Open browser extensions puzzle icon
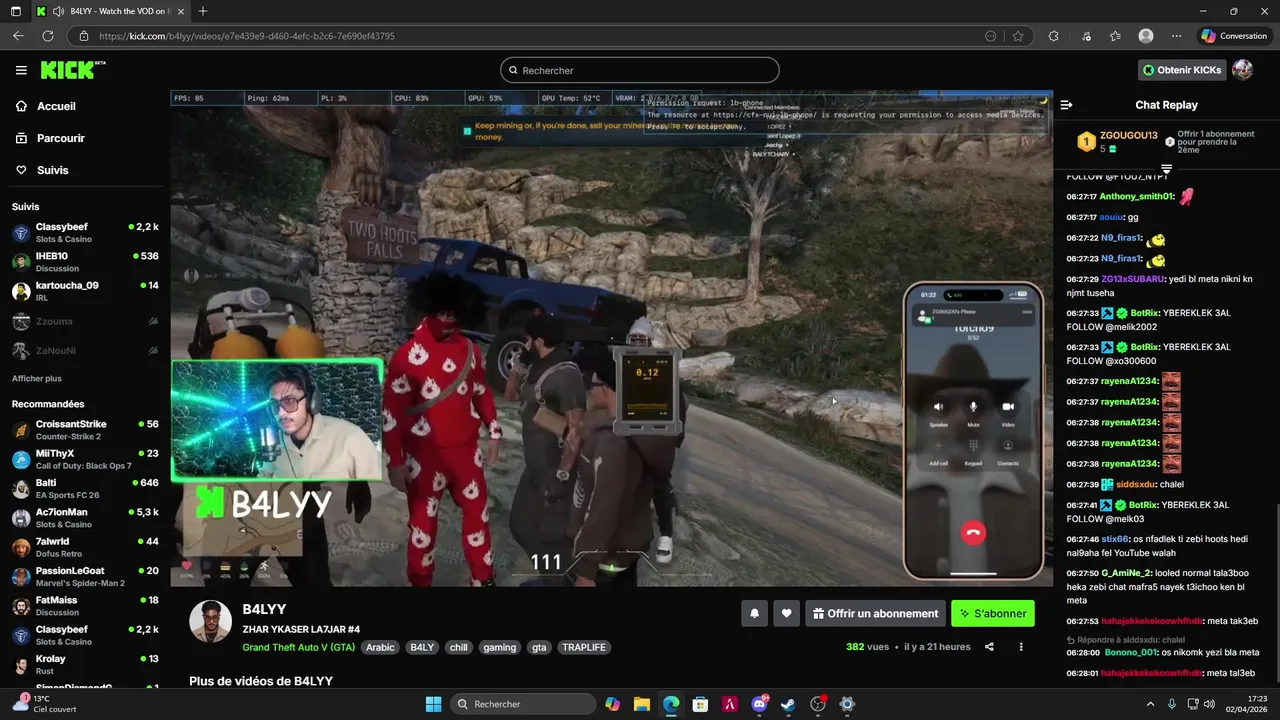 (x=1053, y=36)
